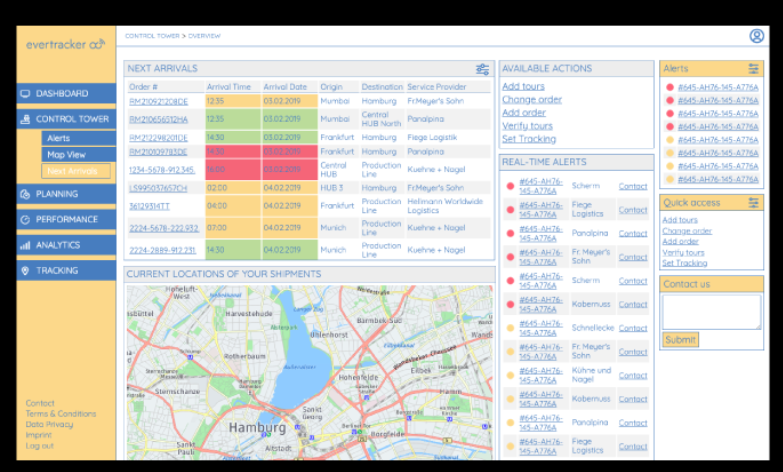Click the Hamburg shipments map
The height and width of the screenshot is (472, 783).
[x=310, y=372]
